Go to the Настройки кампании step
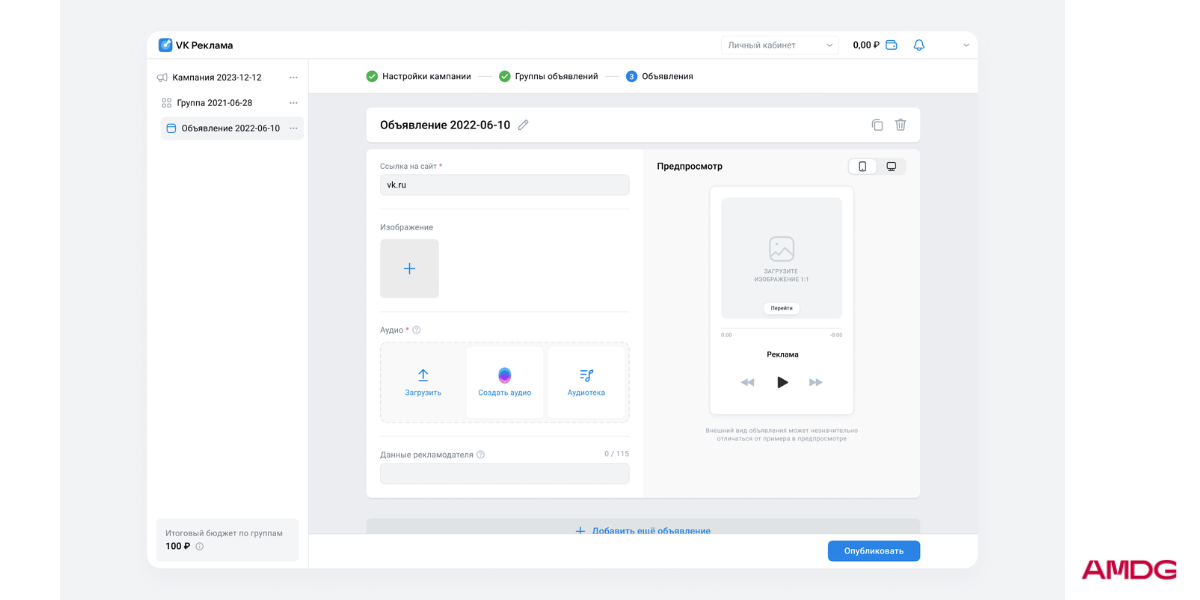The width and height of the screenshot is (1200, 600). (x=418, y=76)
